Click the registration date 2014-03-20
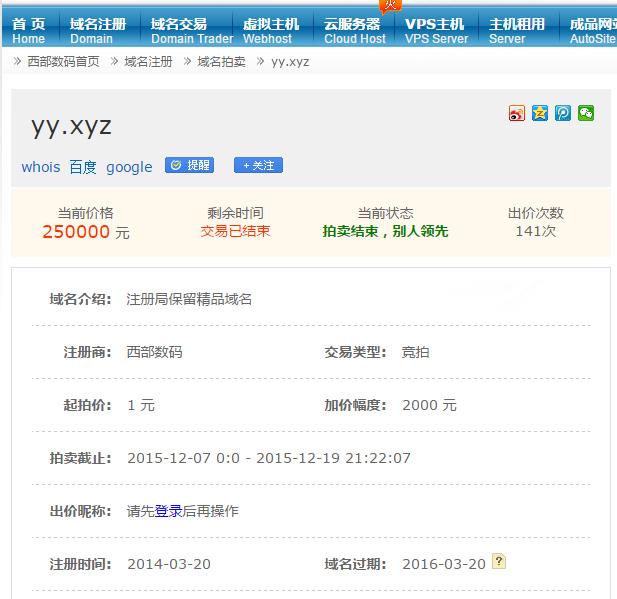The image size is (617, 599). 169,564
